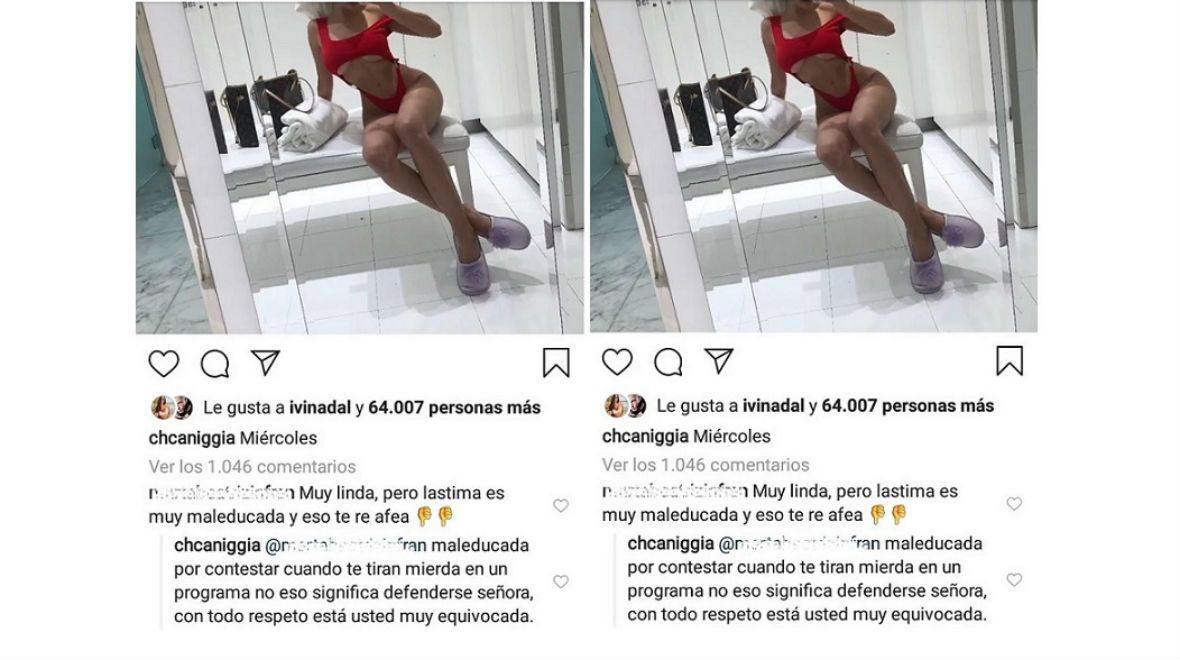1180x660 pixels.
Task: Expand 'Ver los 1.046 comentarios' on left post
Action: (252, 467)
